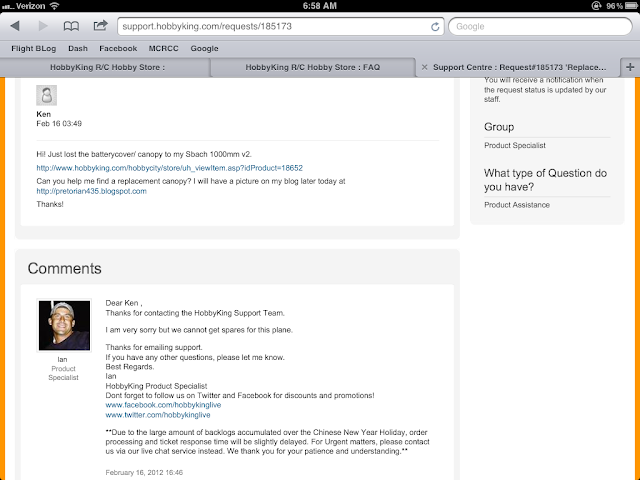The image size is (640, 480).
Task: Tap the 6:58 AM clock
Action: (x=320, y=6)
